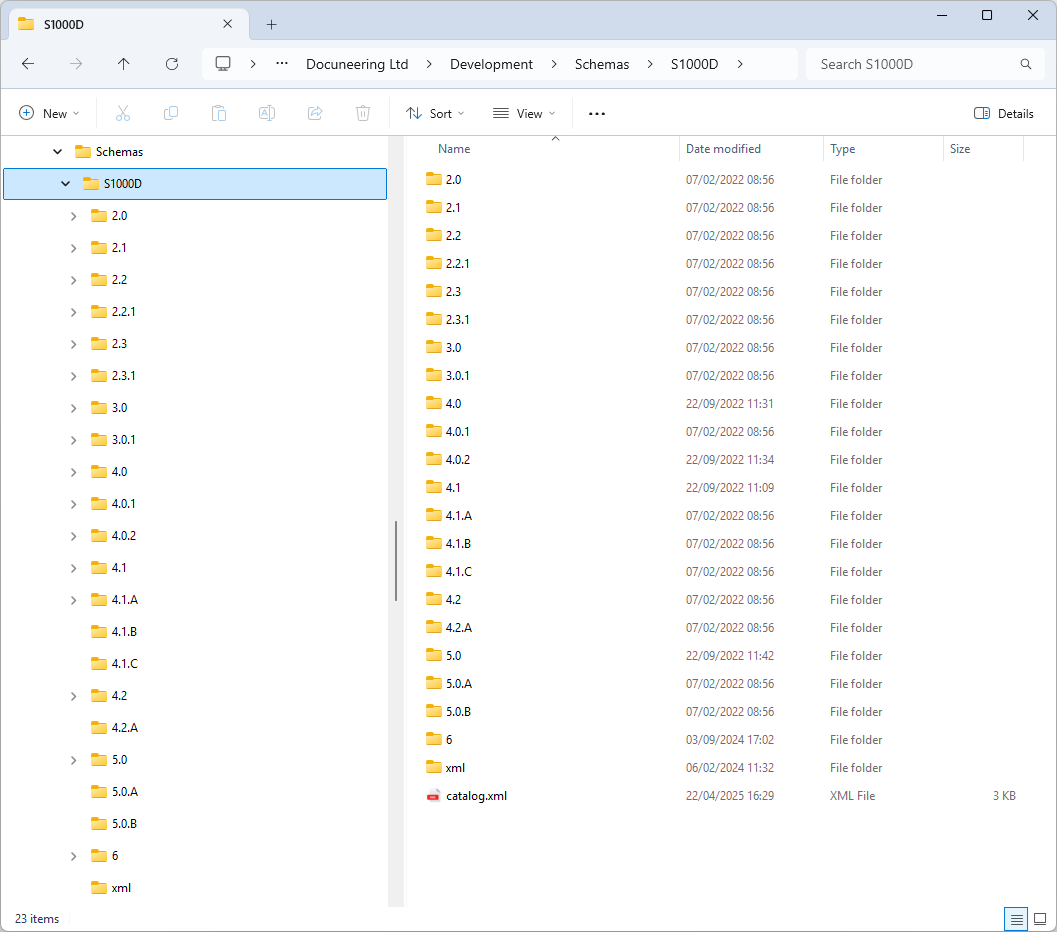
Task: Expand the 4.0 folder in navigation tree
Action: (x=73, y=472)
